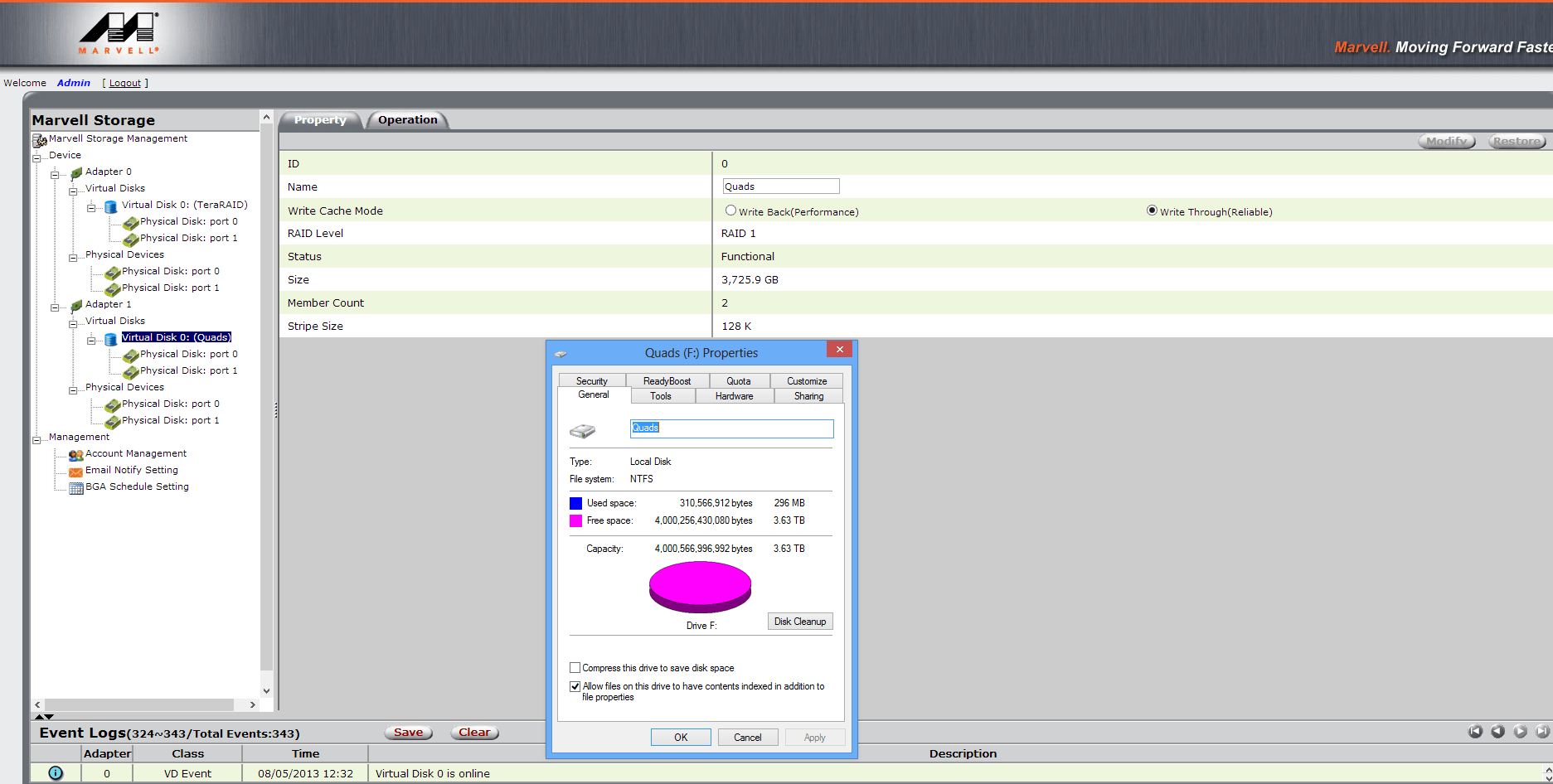The width and height of the screenshot is (1553, 784).
Task: Click the Marvell logo
Action: (119, 33)
